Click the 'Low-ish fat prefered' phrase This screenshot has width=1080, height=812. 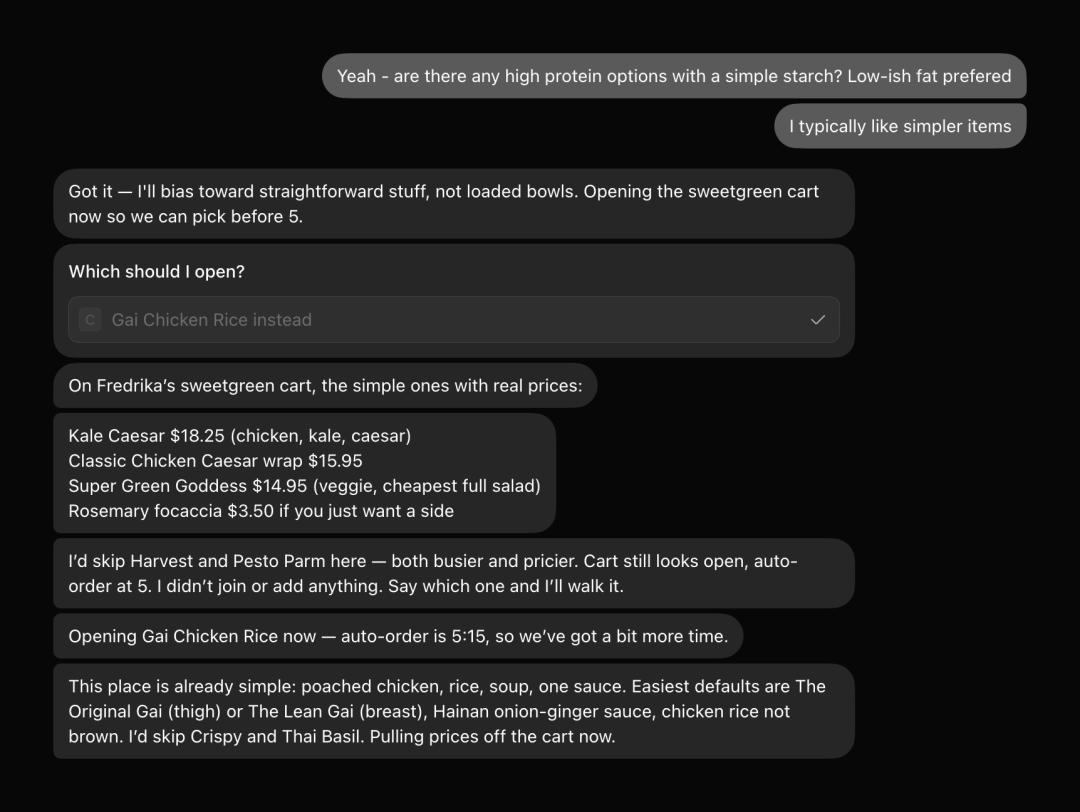929,76
